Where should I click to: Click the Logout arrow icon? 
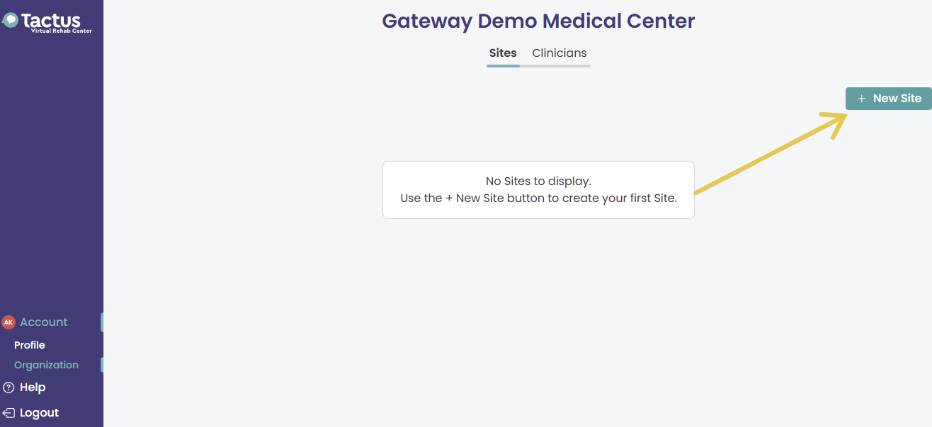coord(8,413)
